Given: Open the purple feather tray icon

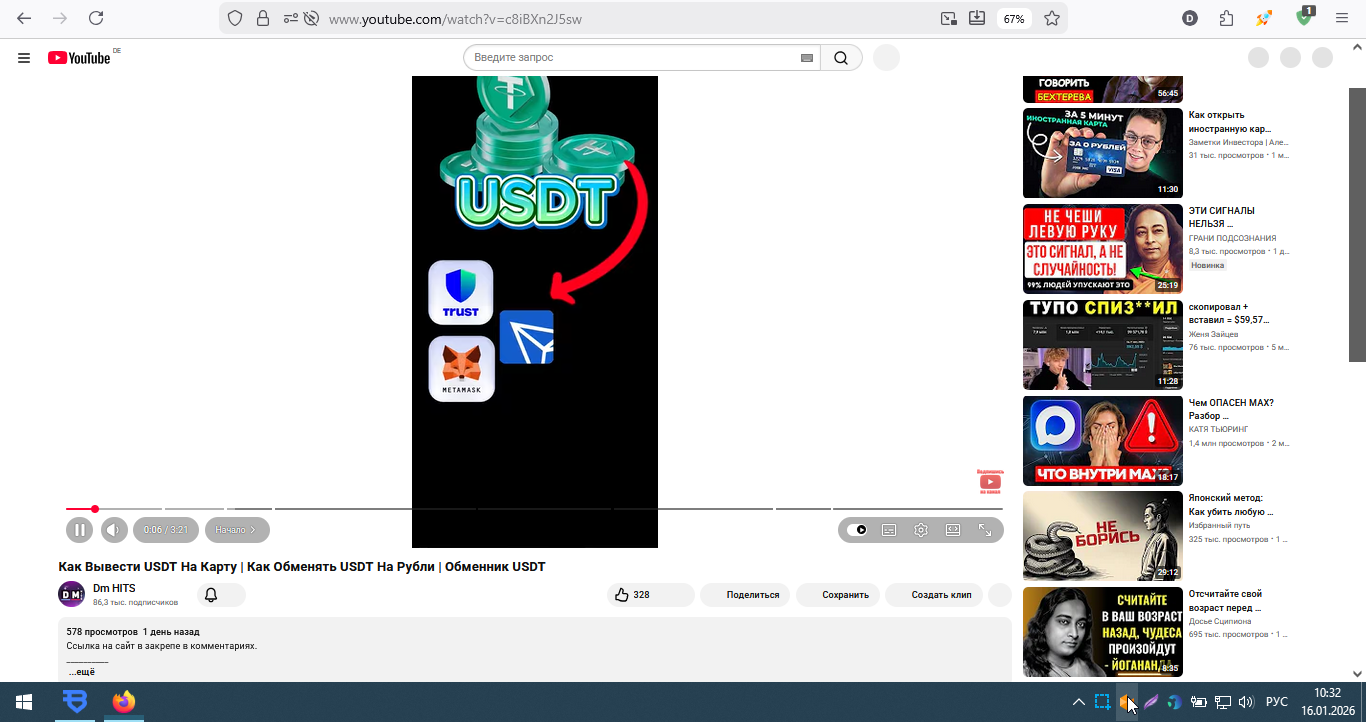Looking at the screenshot, I should [x=1150, y=702].
